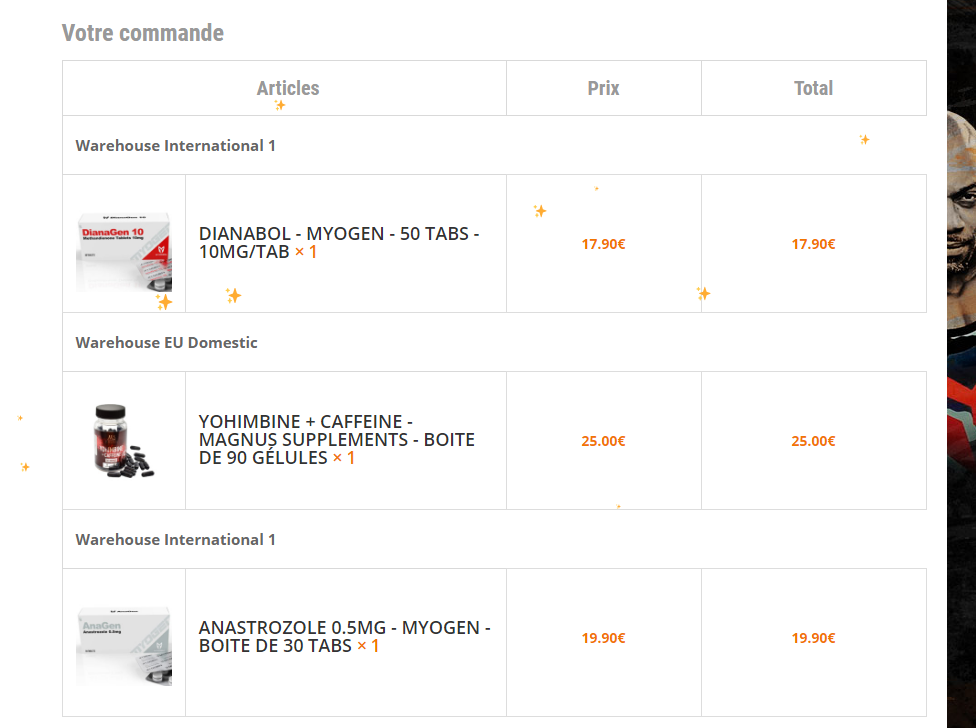Select the Prix column header
This screenshot has width=976, height=728.
[x=603, y=88]
